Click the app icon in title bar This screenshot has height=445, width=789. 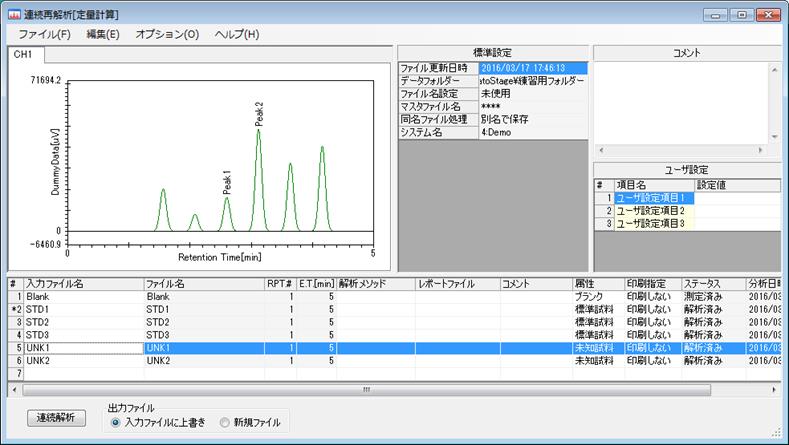[13, 15]
